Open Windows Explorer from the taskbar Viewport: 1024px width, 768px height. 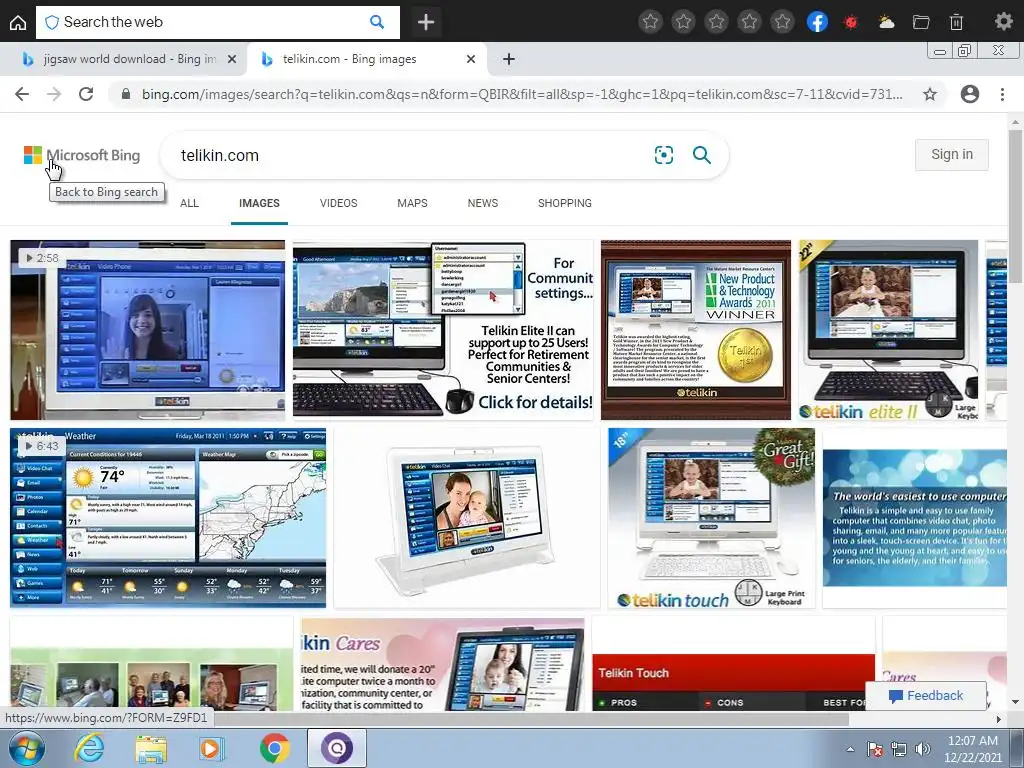click(151, 748)
